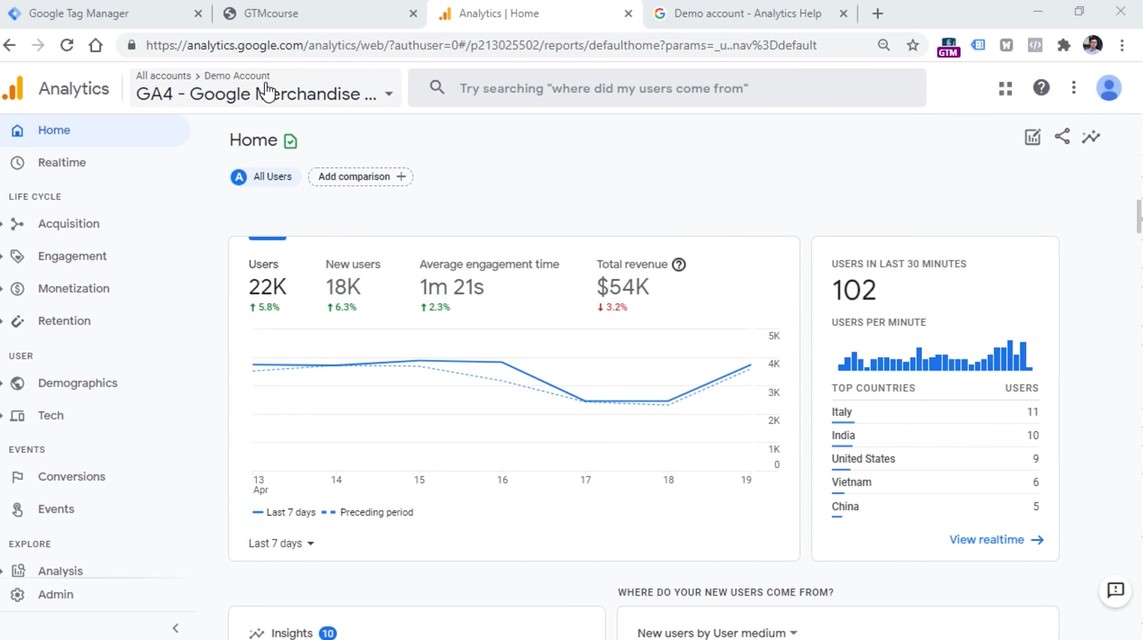Collapse the left navigation sidebar
The height and width of the screenshot is (640, 1143).
(x=176, y=628)
